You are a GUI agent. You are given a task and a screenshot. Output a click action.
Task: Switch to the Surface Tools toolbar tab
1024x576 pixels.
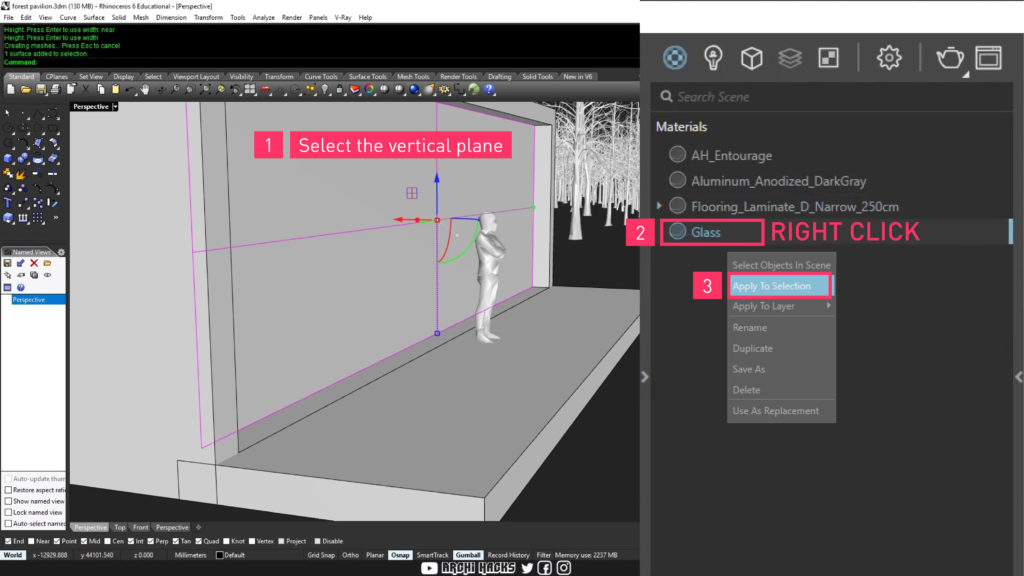click(x=368, y=75)
